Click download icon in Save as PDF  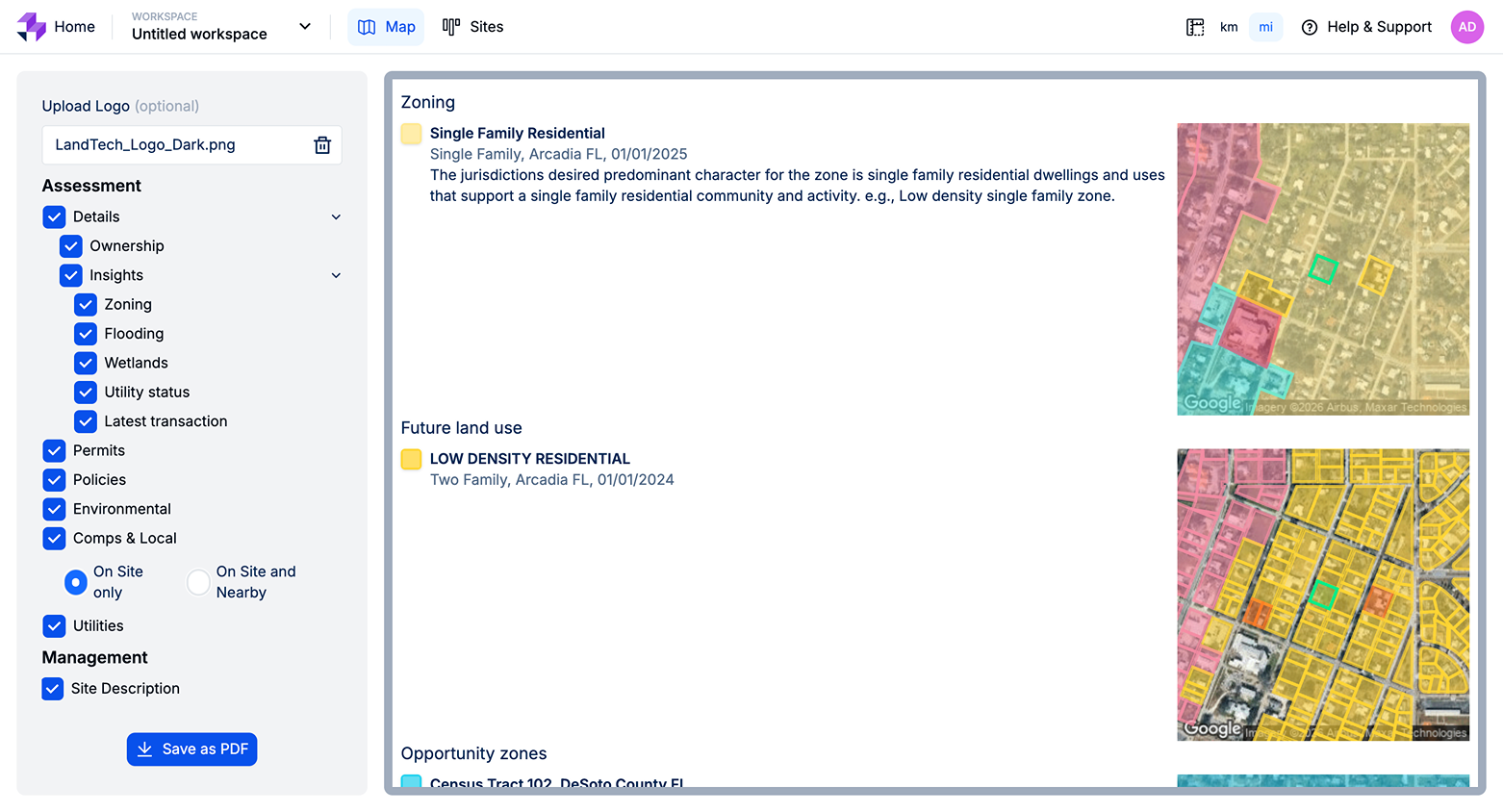coord(145,749)
